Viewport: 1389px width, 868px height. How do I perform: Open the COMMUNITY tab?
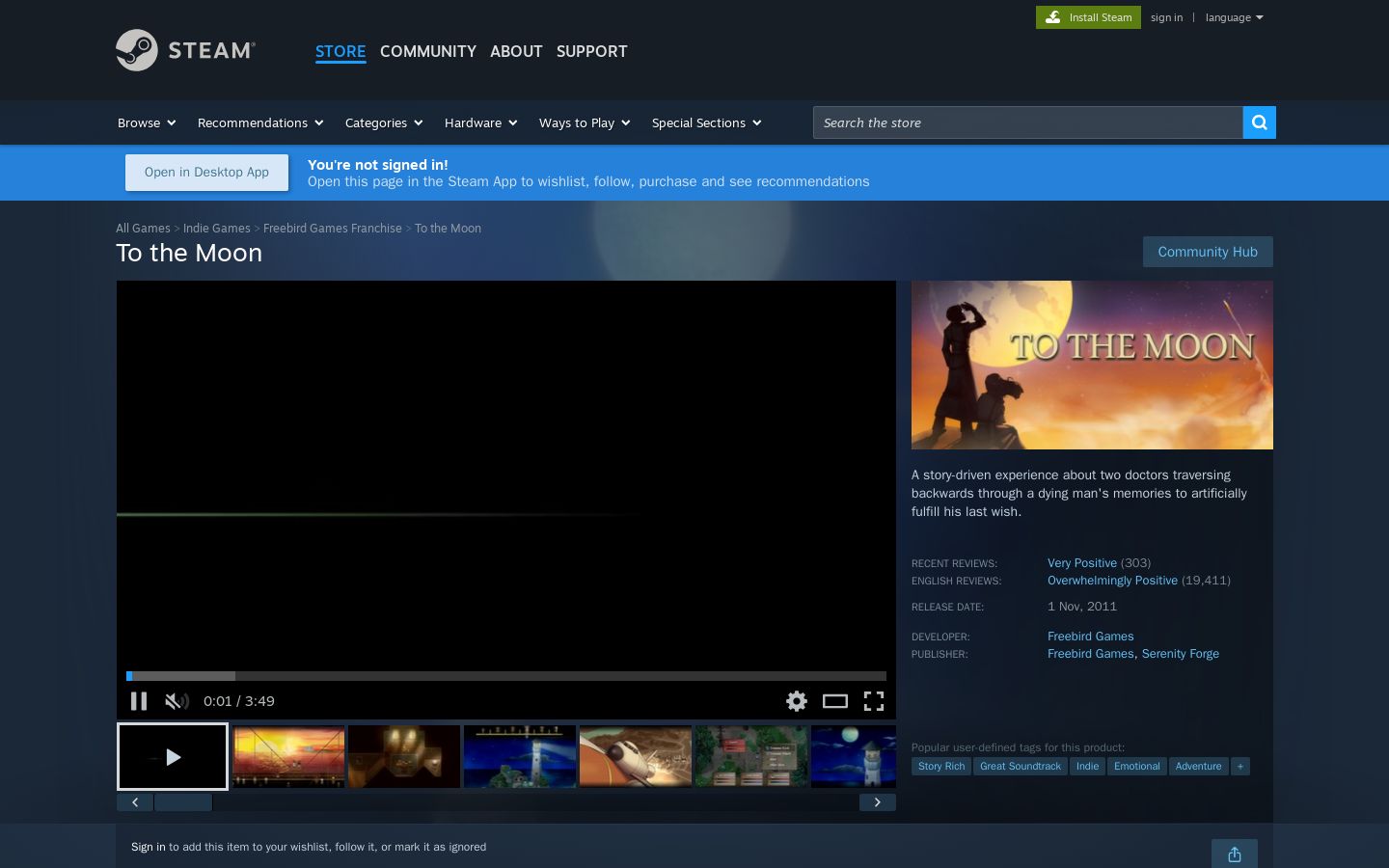pos(428,51)
